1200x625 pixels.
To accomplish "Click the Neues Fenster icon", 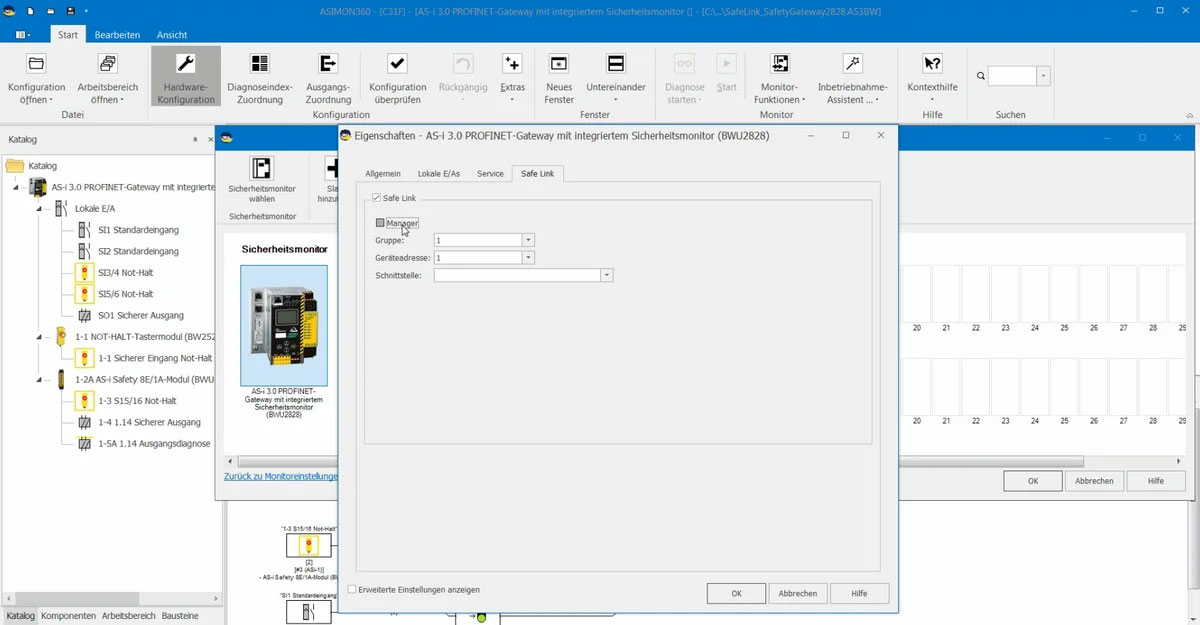I will point(559,65).
